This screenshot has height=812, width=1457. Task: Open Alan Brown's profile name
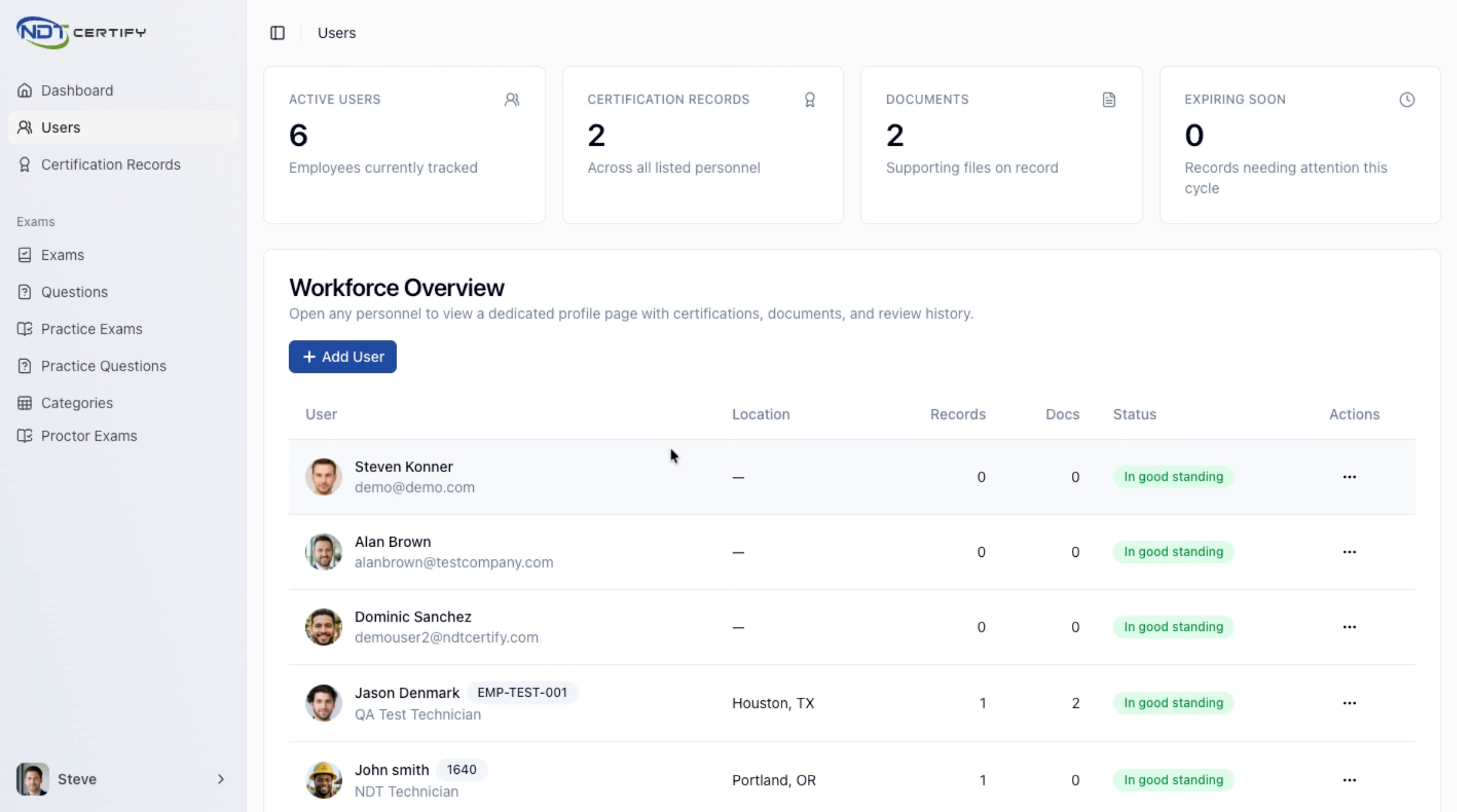[x=393, y=542]
